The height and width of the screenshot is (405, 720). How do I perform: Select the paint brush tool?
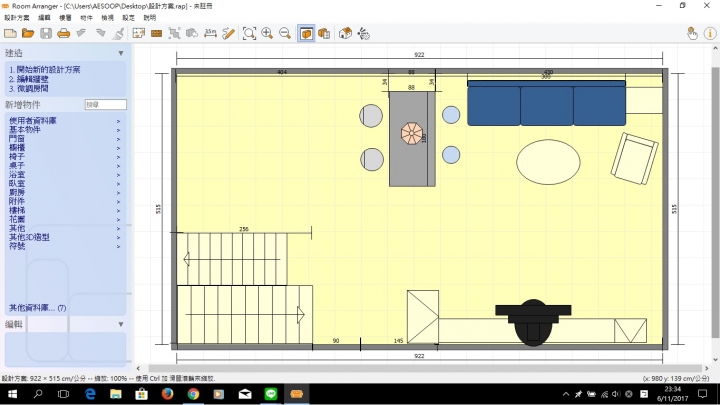click(x=118, y=34)
